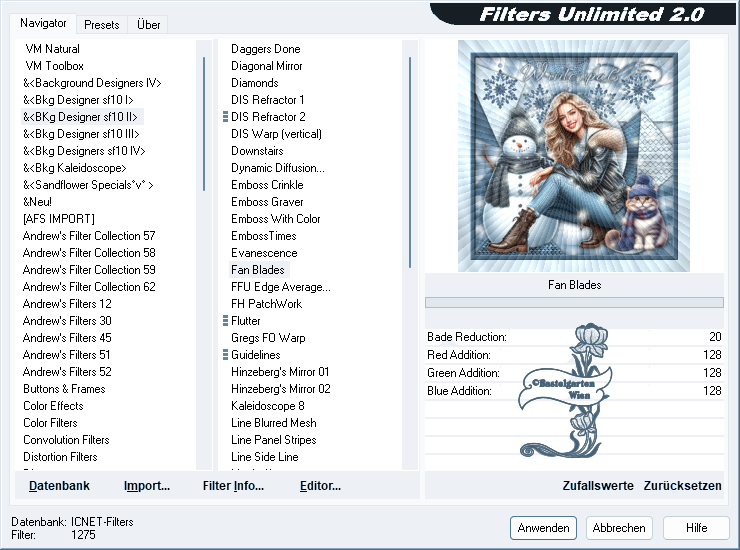Select [AFS IMPORT] category

click(x=59, y=219)
